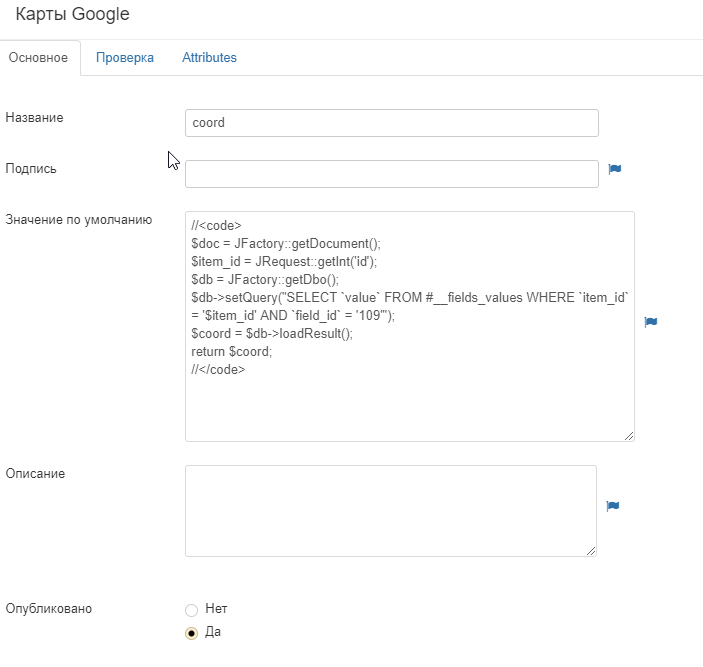Click the flag icon beside Описание textarea
This screenshot has width=703, height=667.
click(613, 506)
